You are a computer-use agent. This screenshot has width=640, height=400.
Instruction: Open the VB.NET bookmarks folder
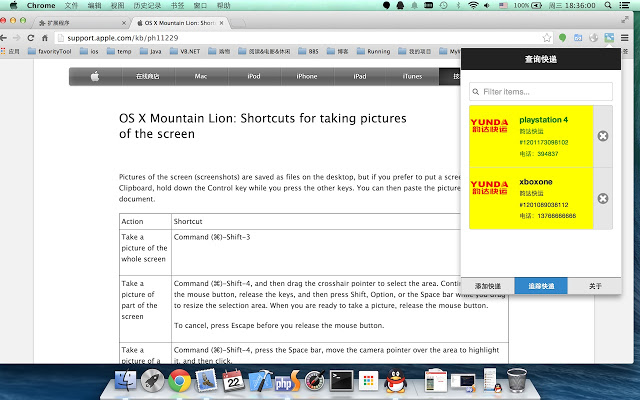click(185, 51)
